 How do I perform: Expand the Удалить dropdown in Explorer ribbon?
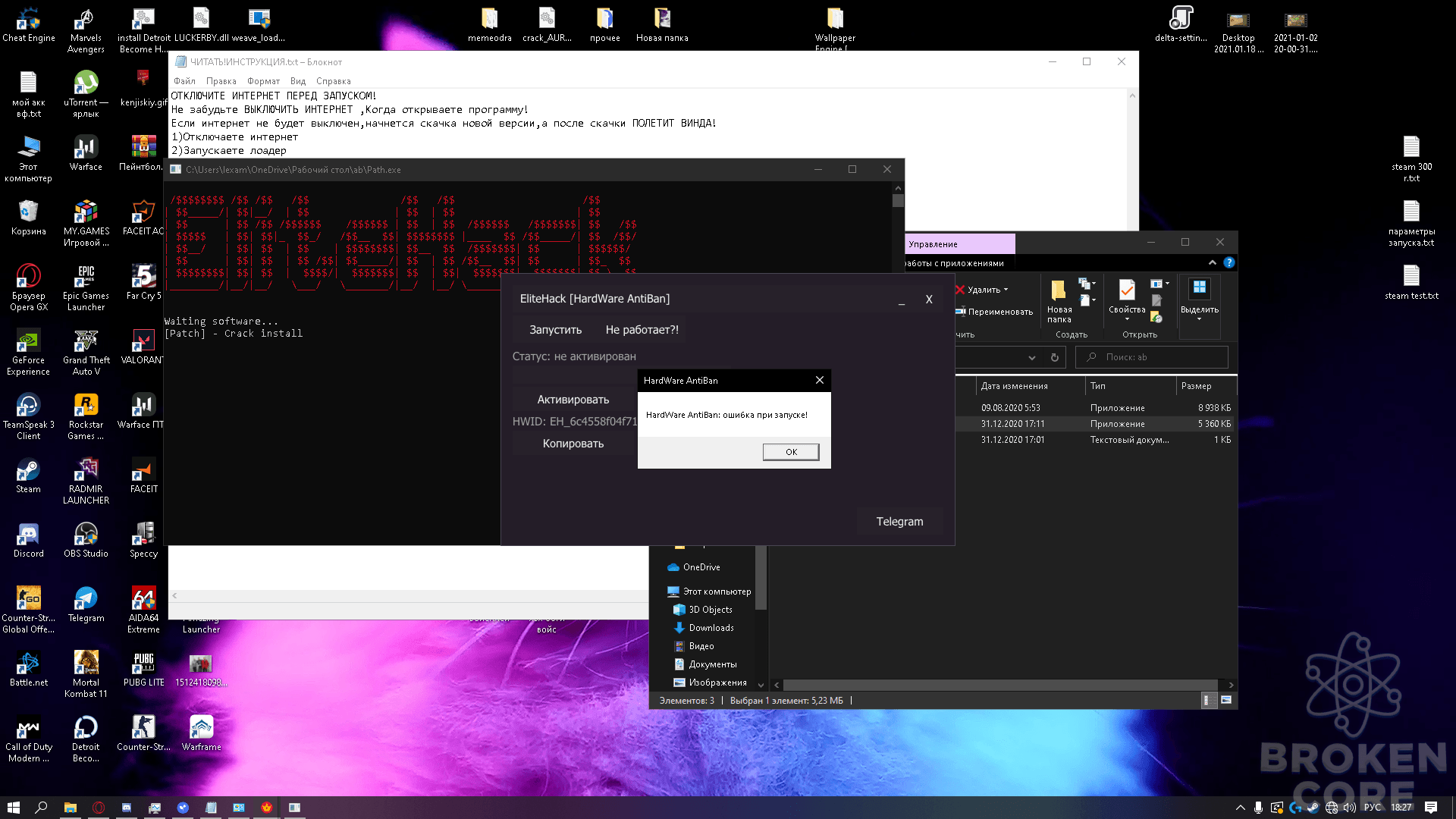pos(1006,290)
